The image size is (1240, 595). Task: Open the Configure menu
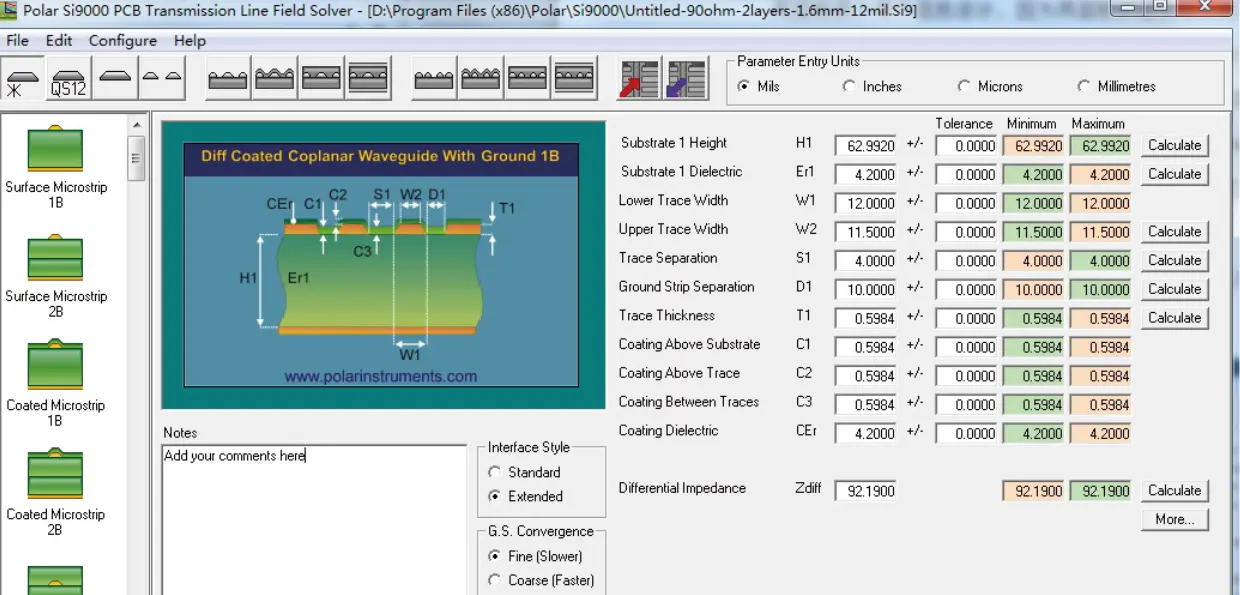pos(122,41)
